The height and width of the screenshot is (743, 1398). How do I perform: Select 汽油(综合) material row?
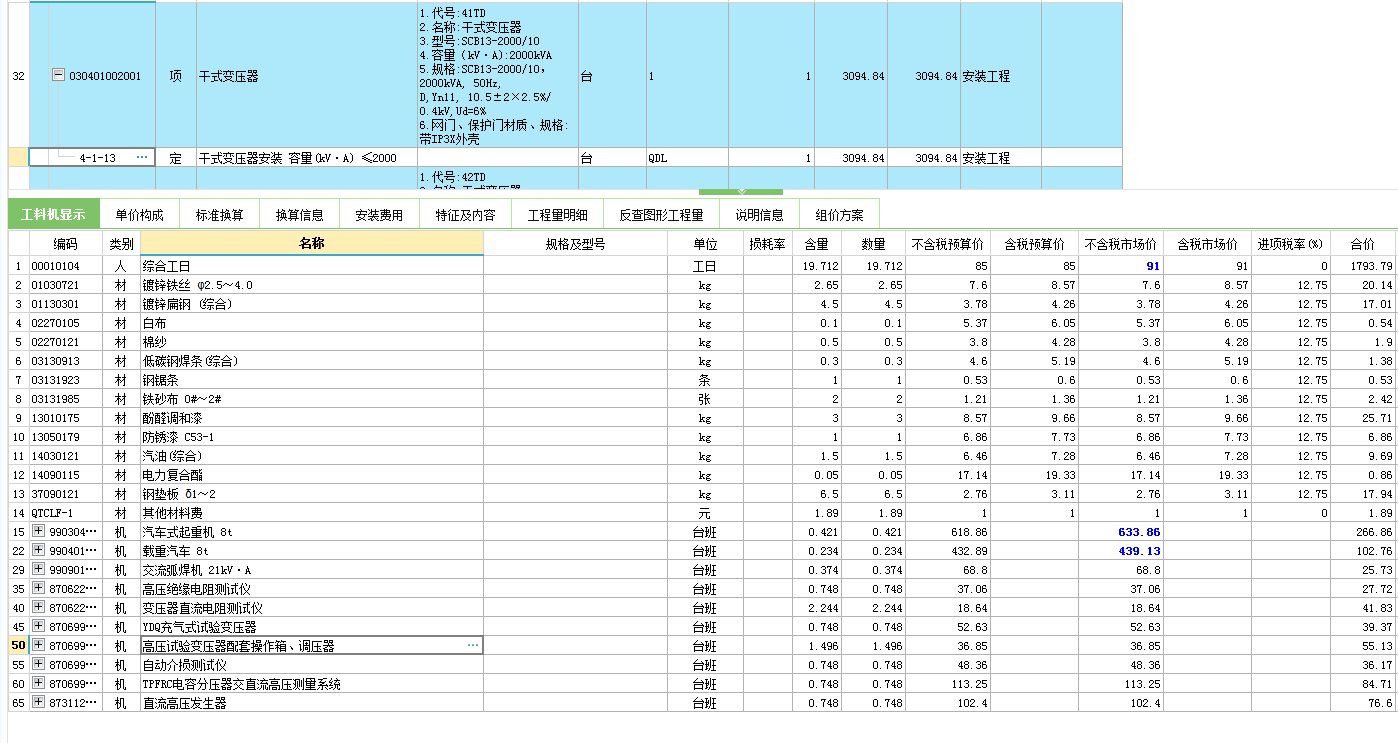click(x=312, y=456)
